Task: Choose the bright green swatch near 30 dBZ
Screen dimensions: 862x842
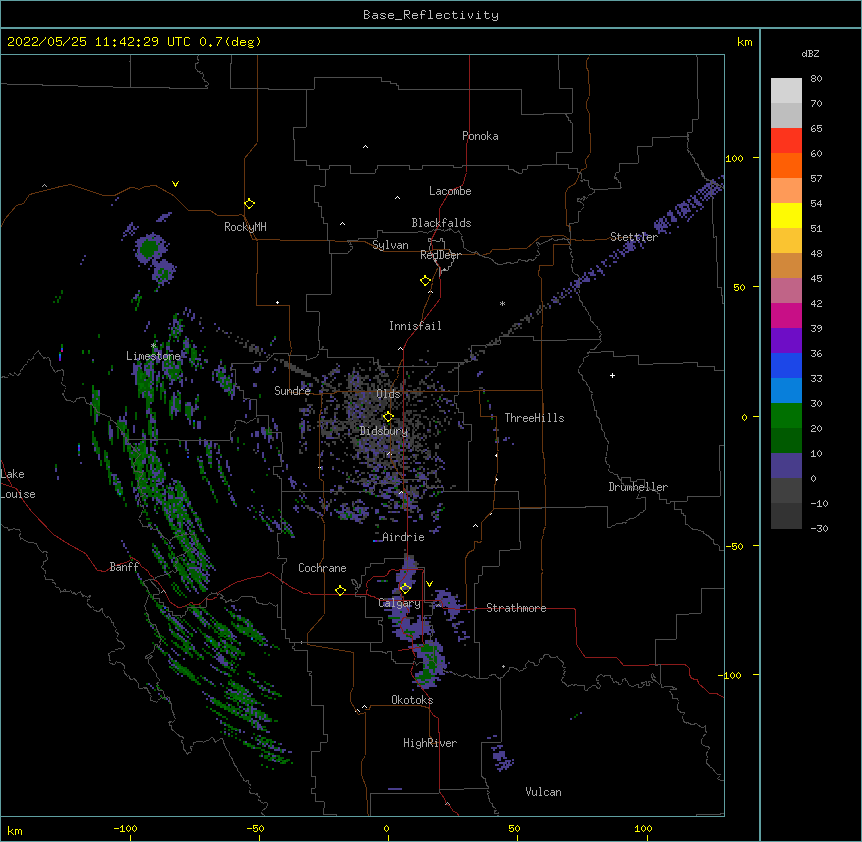Action: 786,416
